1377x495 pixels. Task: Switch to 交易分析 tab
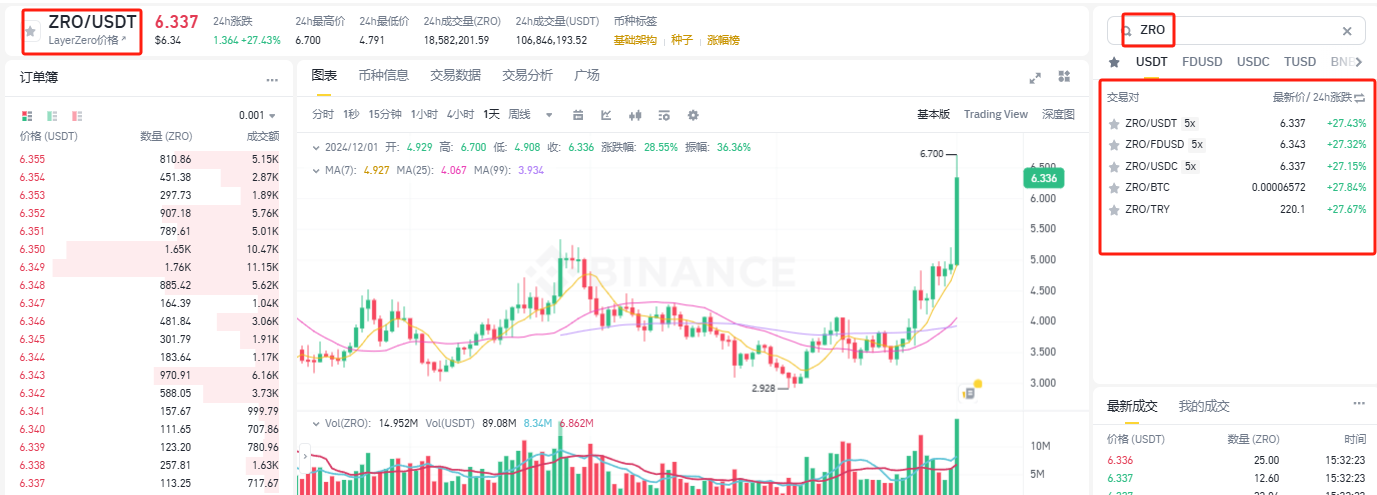click(527, 75)
